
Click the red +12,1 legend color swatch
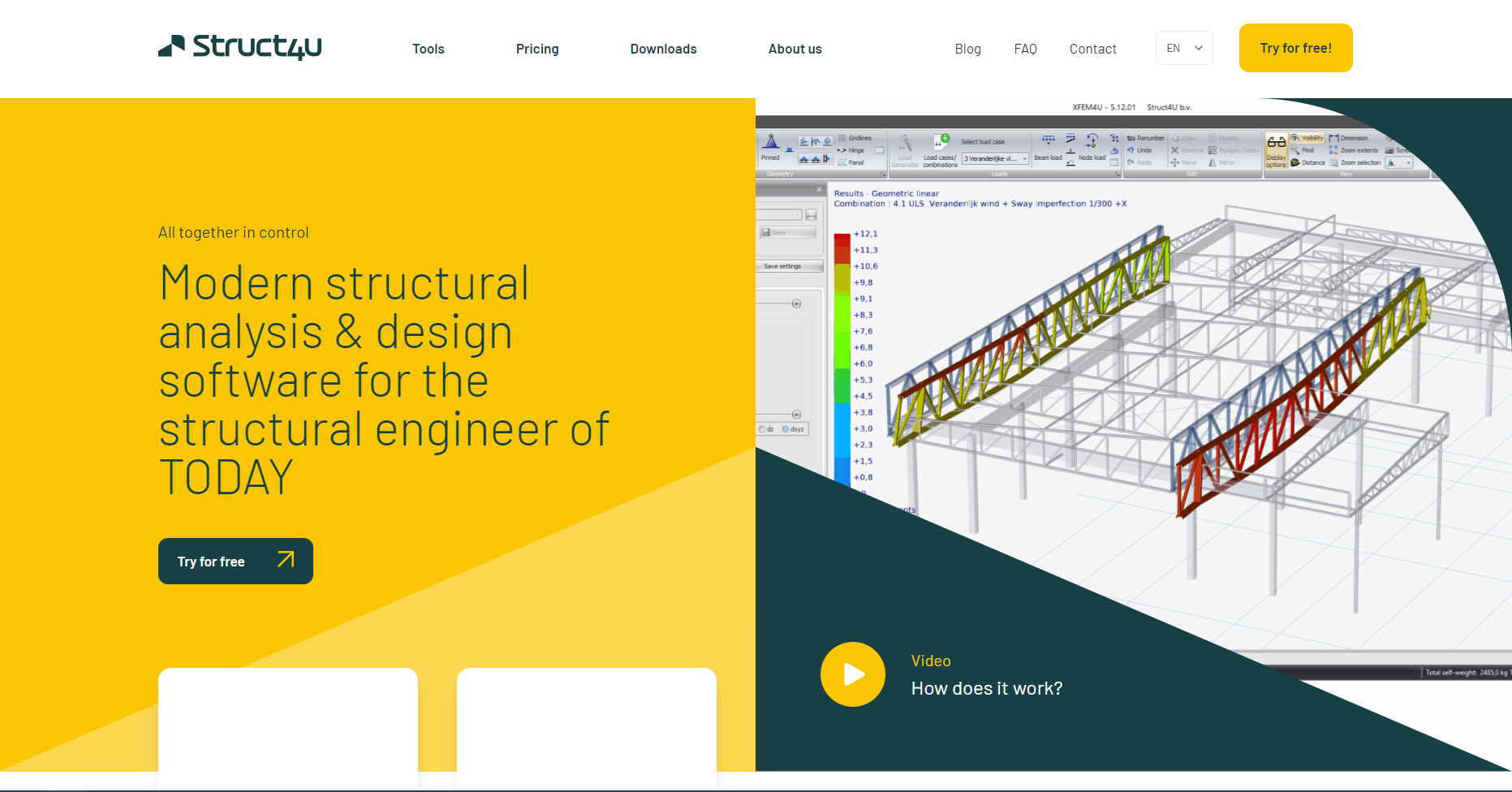tap(842, 240)
